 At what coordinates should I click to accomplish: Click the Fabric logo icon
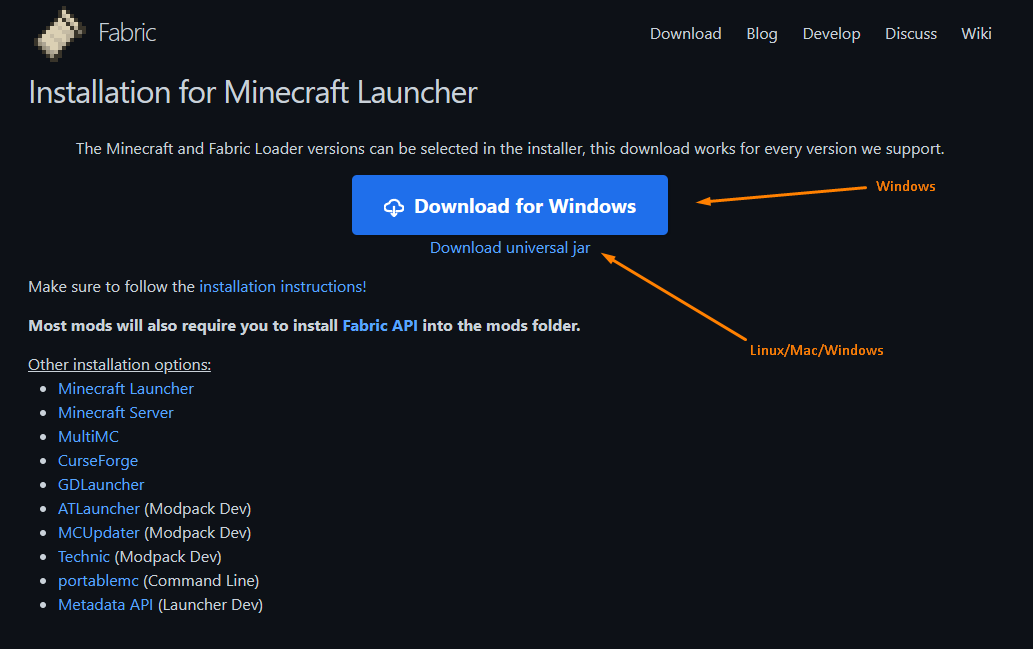[x=59, y=34]
